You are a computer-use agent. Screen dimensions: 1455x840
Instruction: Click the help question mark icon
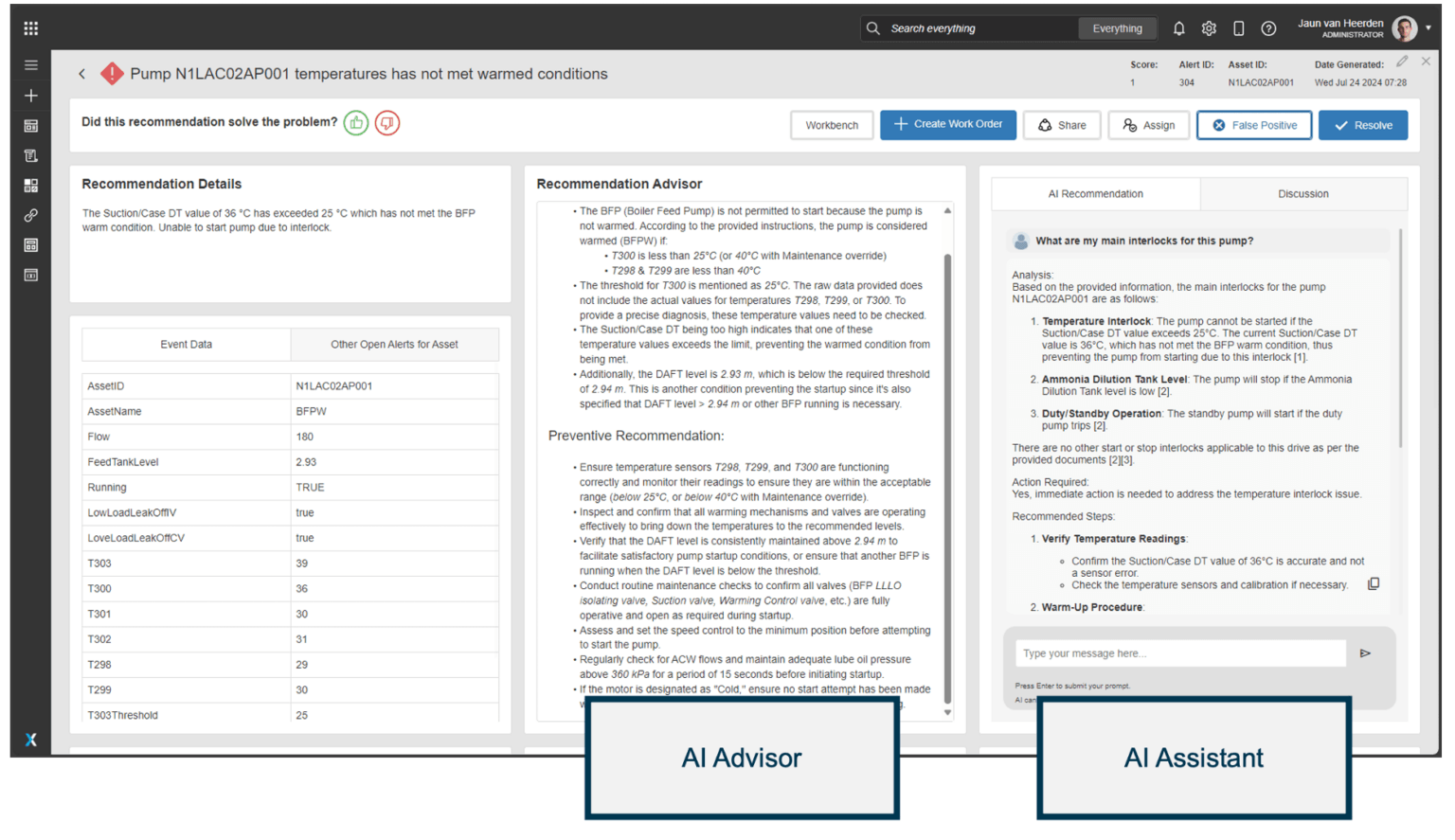click(1268, 28)
